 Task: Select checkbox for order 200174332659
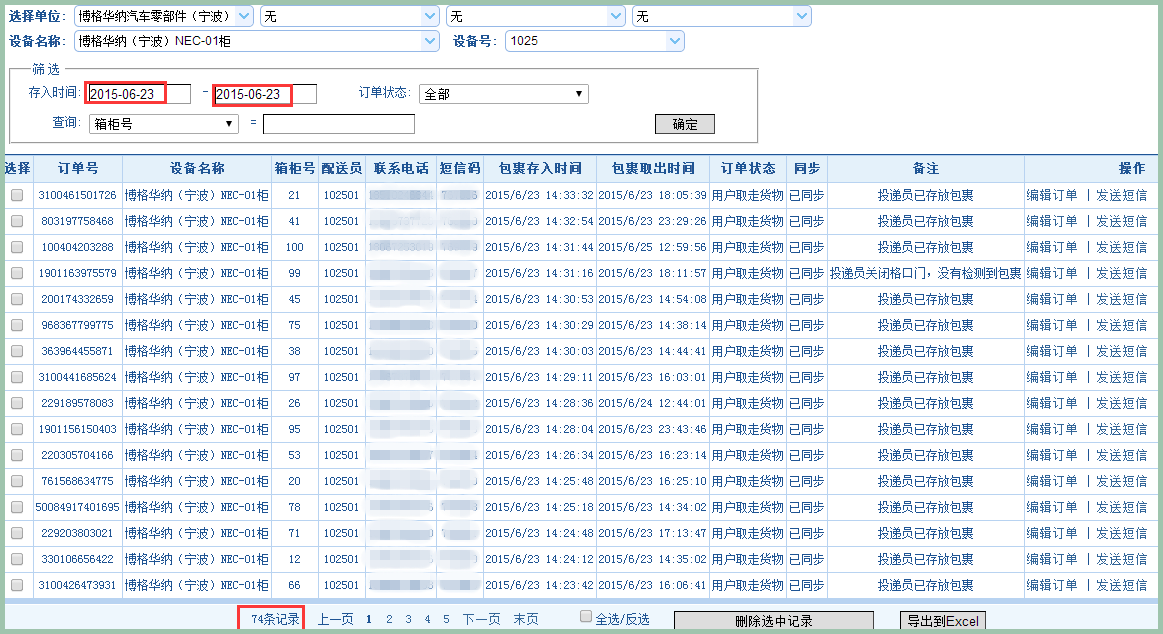point(17,300)
